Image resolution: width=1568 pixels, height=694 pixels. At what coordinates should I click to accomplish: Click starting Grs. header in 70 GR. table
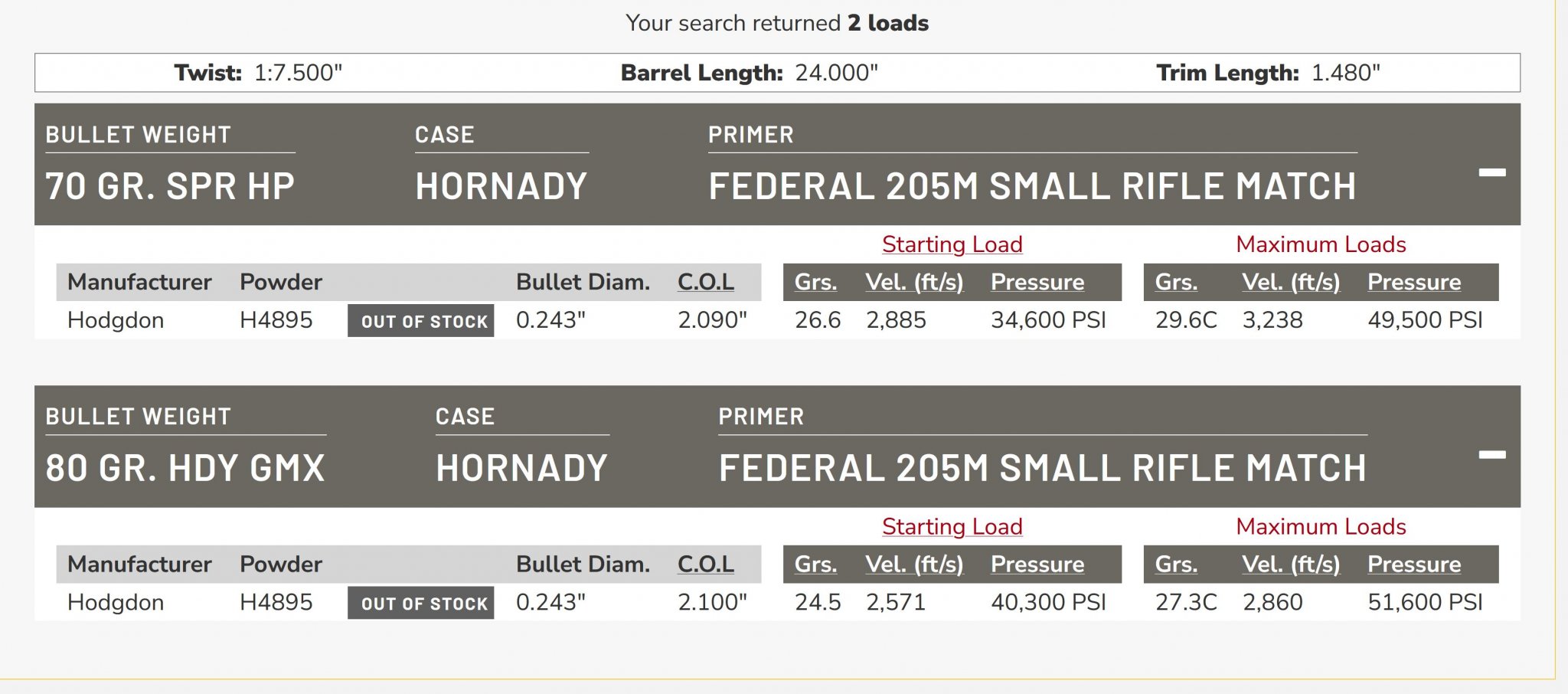tap(815, 282)
